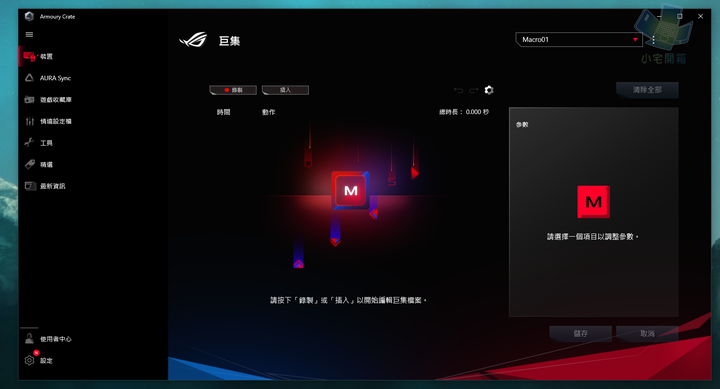The width and height of the screenshot is (720, 389).
Task: Select 裝置 (Devices) in the sidebar
Action: (46, 56)
